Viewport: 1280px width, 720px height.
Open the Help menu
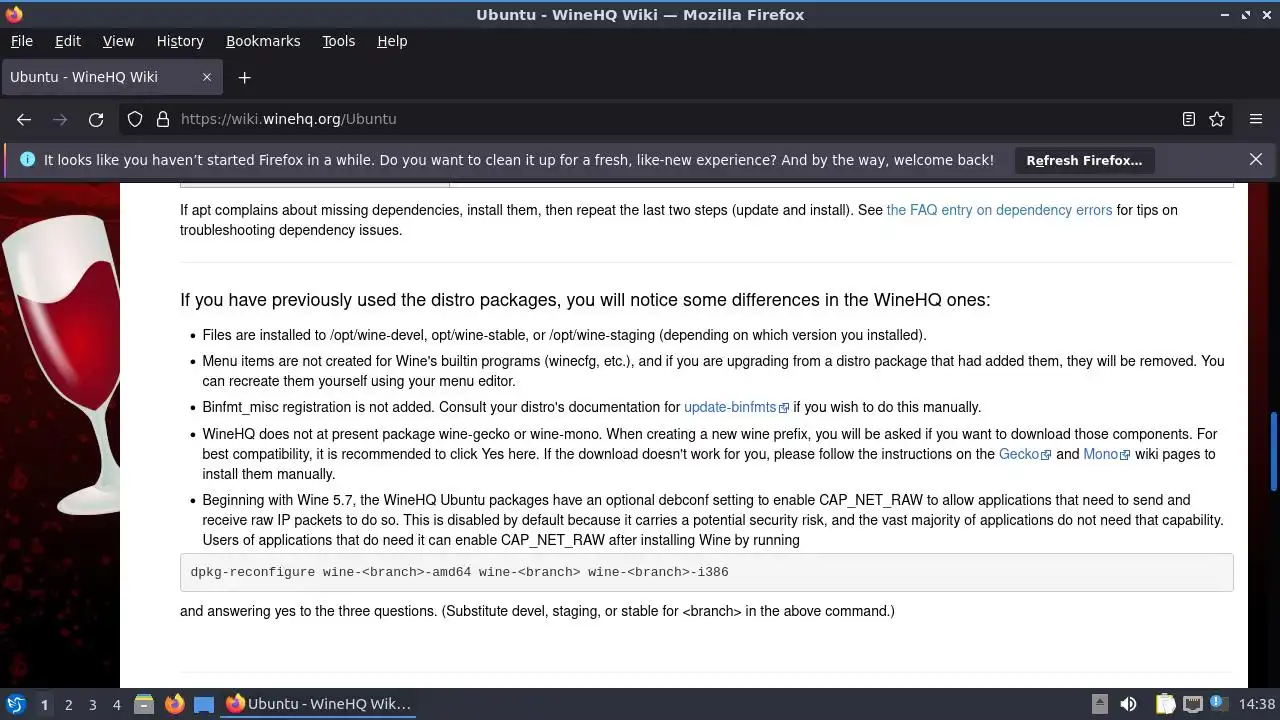(392, 41)
